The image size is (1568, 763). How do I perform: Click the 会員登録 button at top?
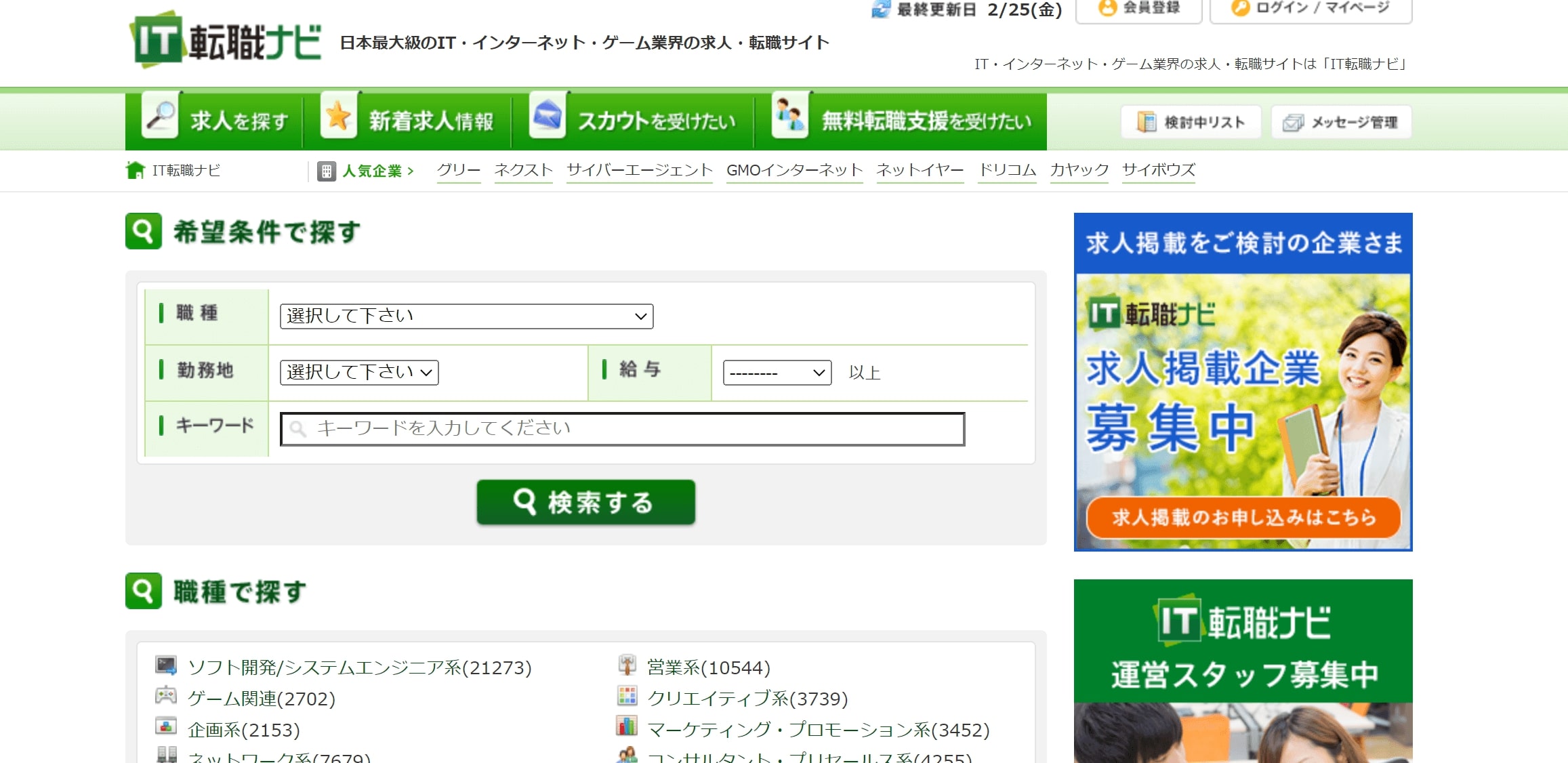click(x=1139, y=9)
